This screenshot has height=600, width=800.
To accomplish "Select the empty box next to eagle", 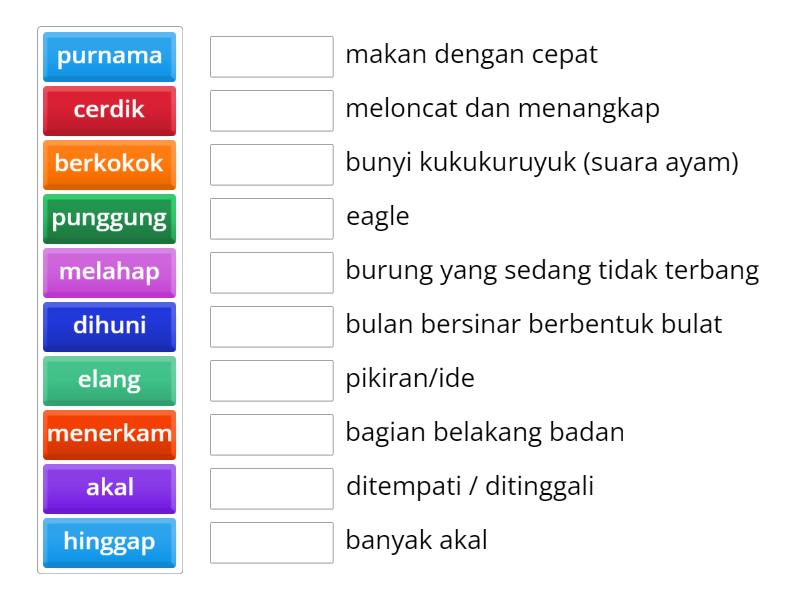I will [x=272, y=219].
